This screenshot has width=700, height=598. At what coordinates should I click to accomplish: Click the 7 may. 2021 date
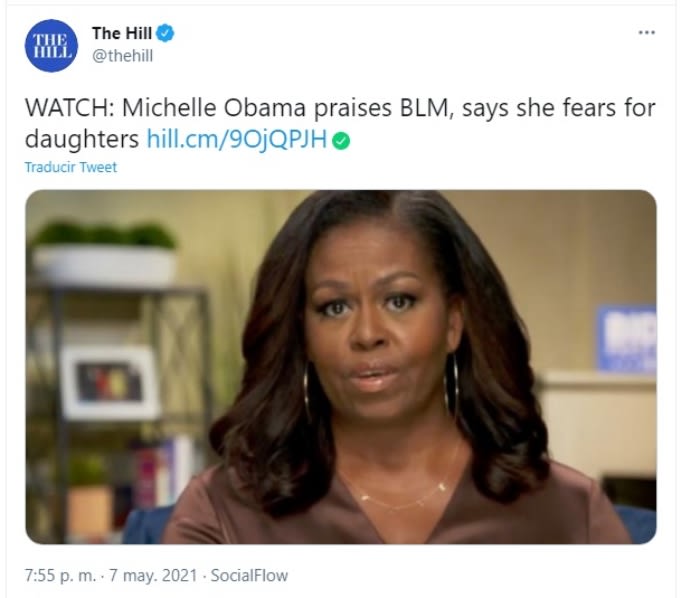tap(153, 575)
